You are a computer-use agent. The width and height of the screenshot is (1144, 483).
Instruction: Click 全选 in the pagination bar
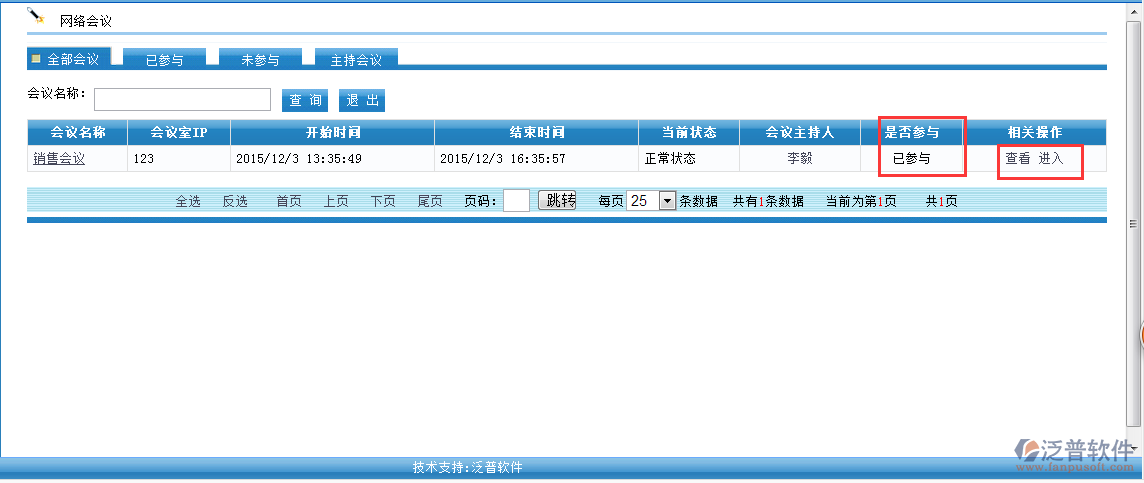(x=188, y=201)
